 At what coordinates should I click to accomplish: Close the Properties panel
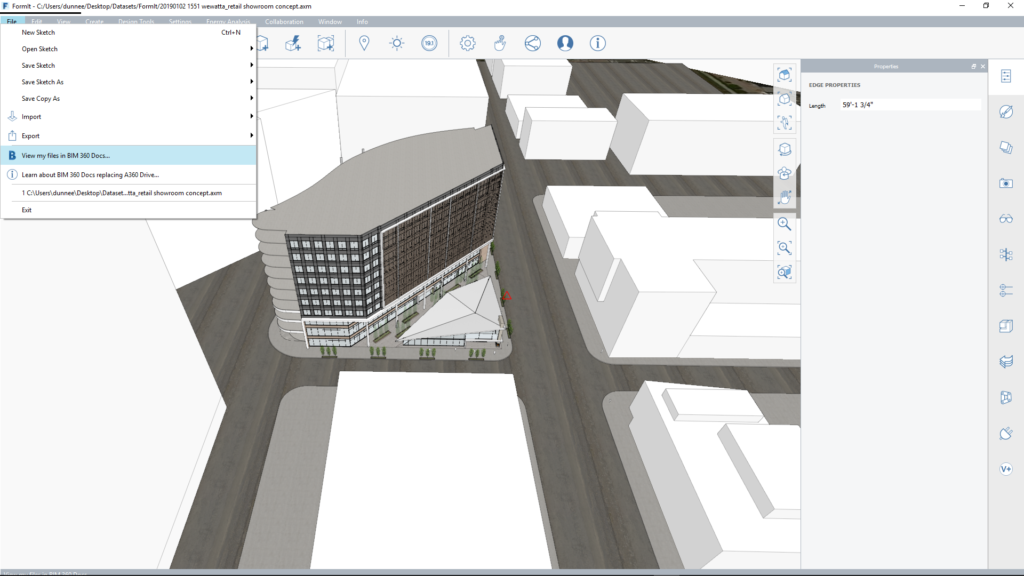[983, 66]
